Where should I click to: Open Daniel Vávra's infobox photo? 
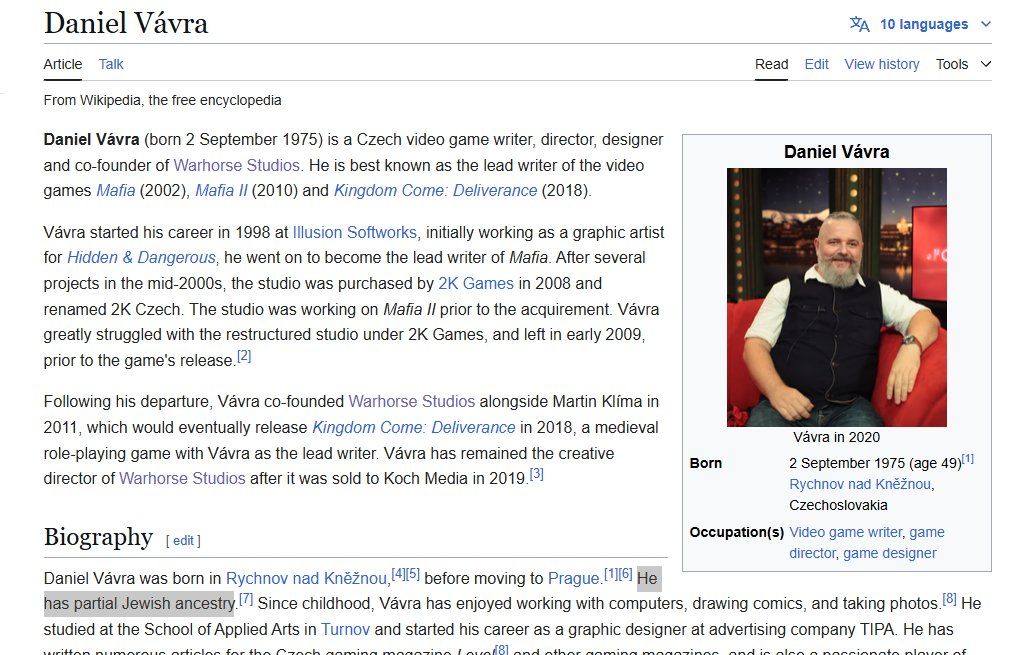[836, 297]
